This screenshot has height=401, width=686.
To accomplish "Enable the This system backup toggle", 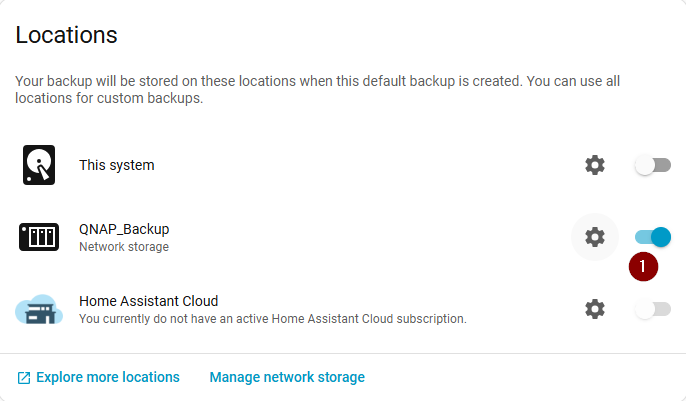I will click(652, 165).
